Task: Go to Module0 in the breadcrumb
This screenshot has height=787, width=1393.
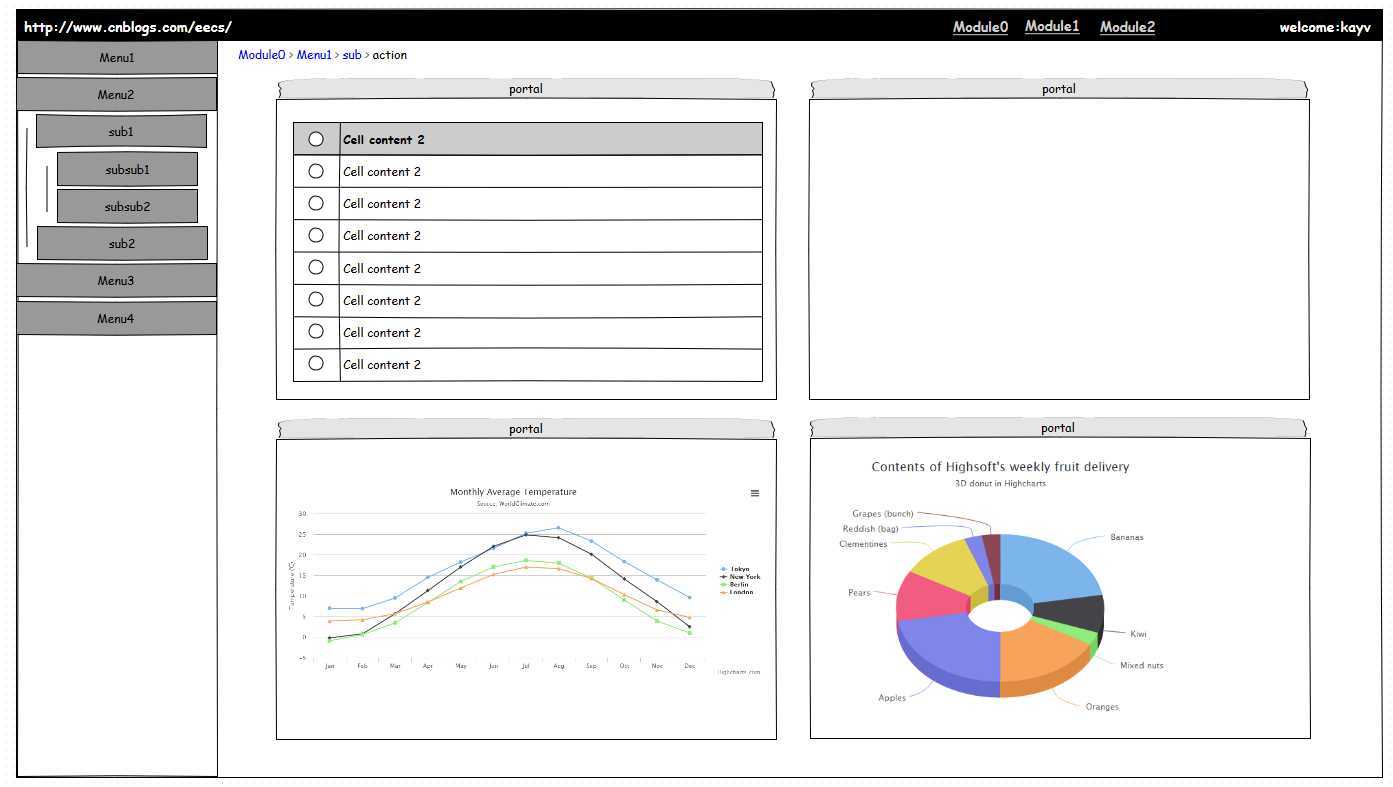Action: pos(262,55)
